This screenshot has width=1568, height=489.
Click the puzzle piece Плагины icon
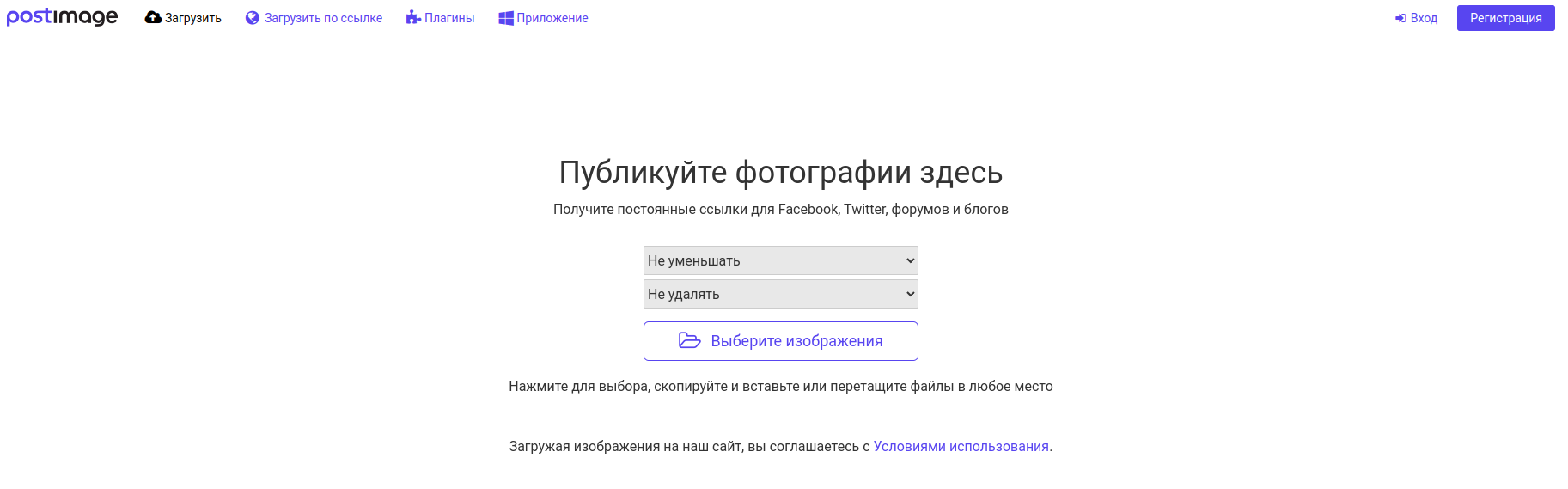413,18
